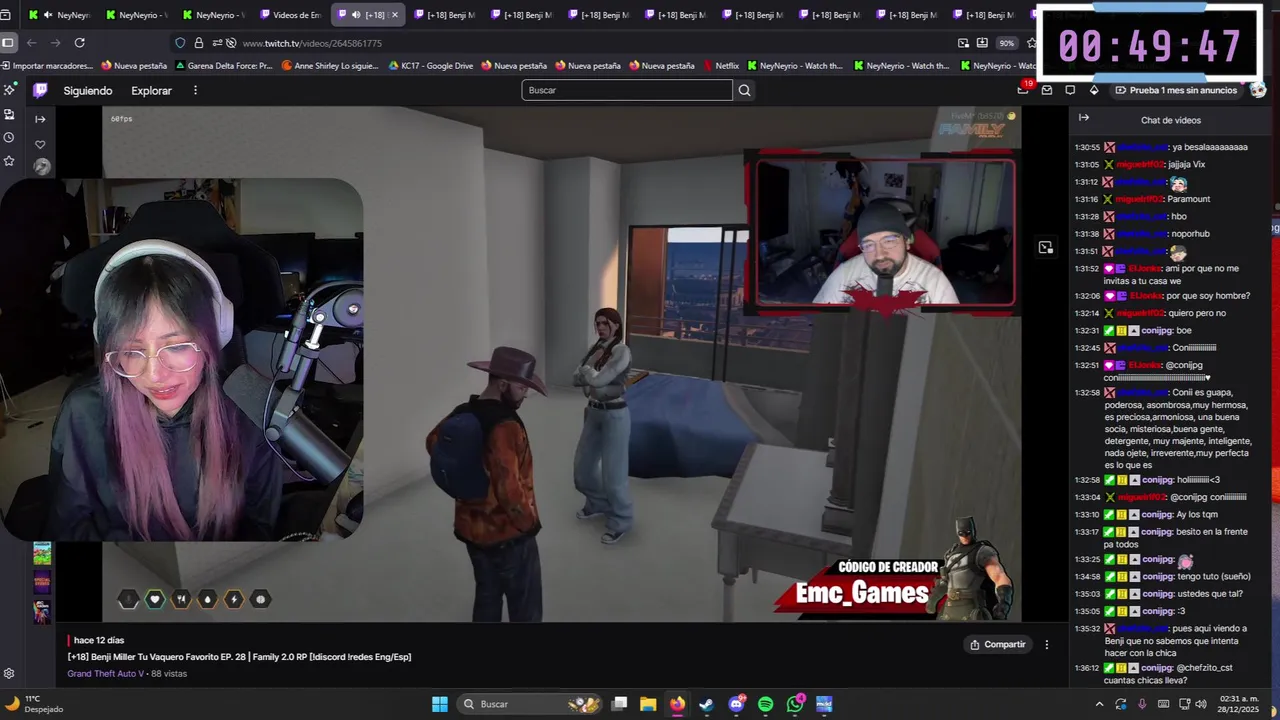Screen dimensions: 1280x720
Task: Click the tracking protection shield icon
Action: (180, 43)
